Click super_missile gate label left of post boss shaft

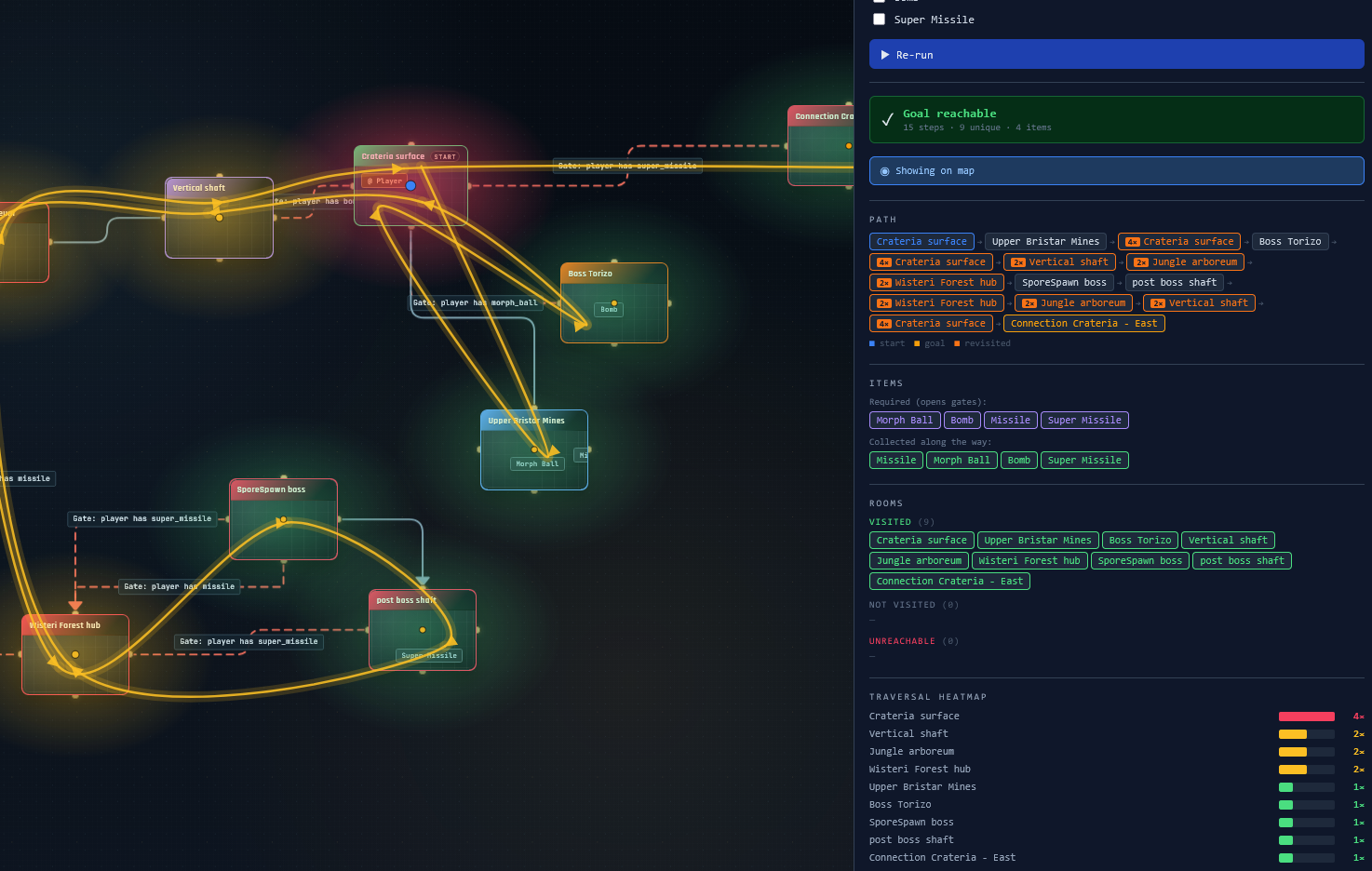pyautogui.click(x=249, y=641)
